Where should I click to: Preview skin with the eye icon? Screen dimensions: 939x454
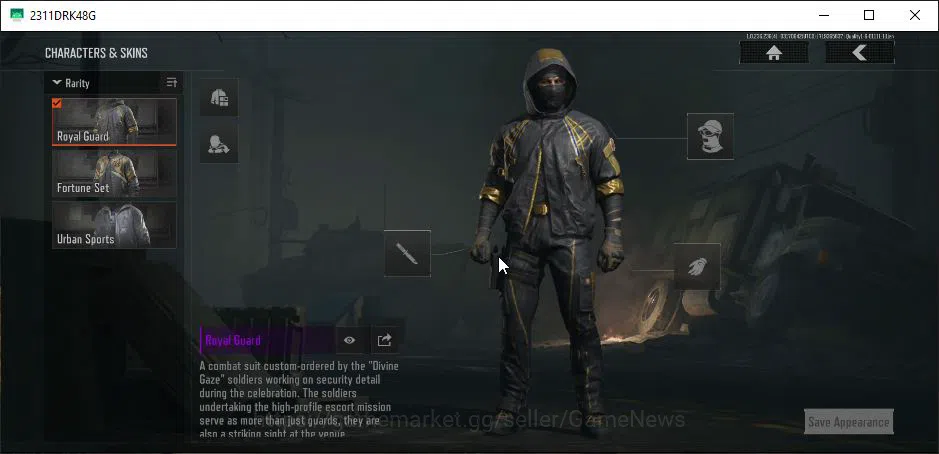click(x=350, y=340)
